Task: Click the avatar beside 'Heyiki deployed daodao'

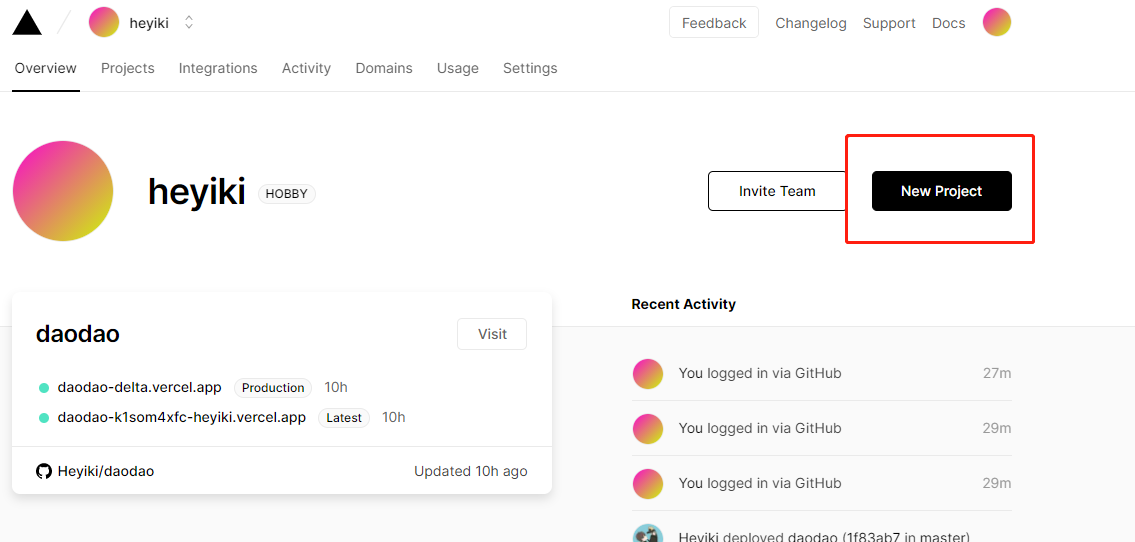Action: (648, 533)
